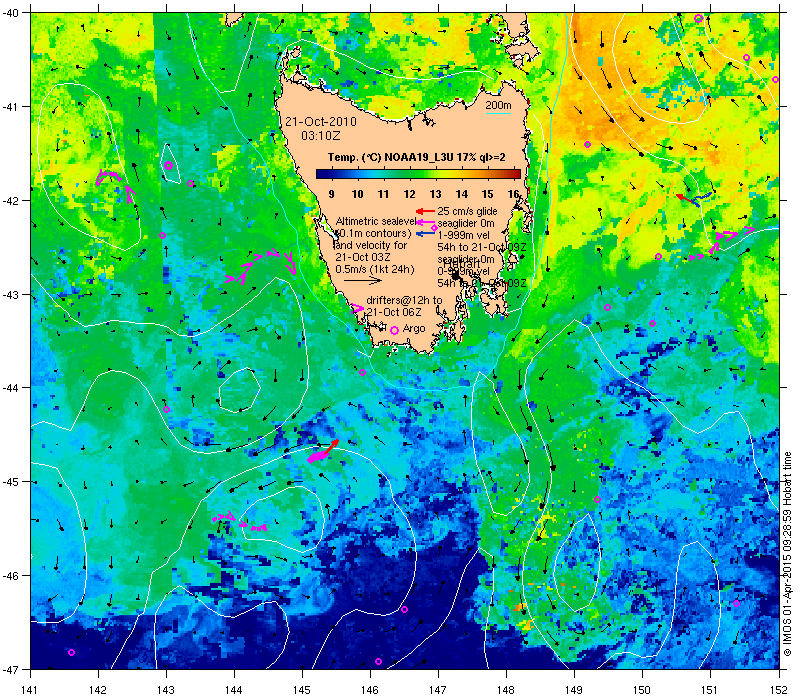This screenshot has height=700, width=800.
Task: Click the 03:10Z time label
Action: [320, 136]
